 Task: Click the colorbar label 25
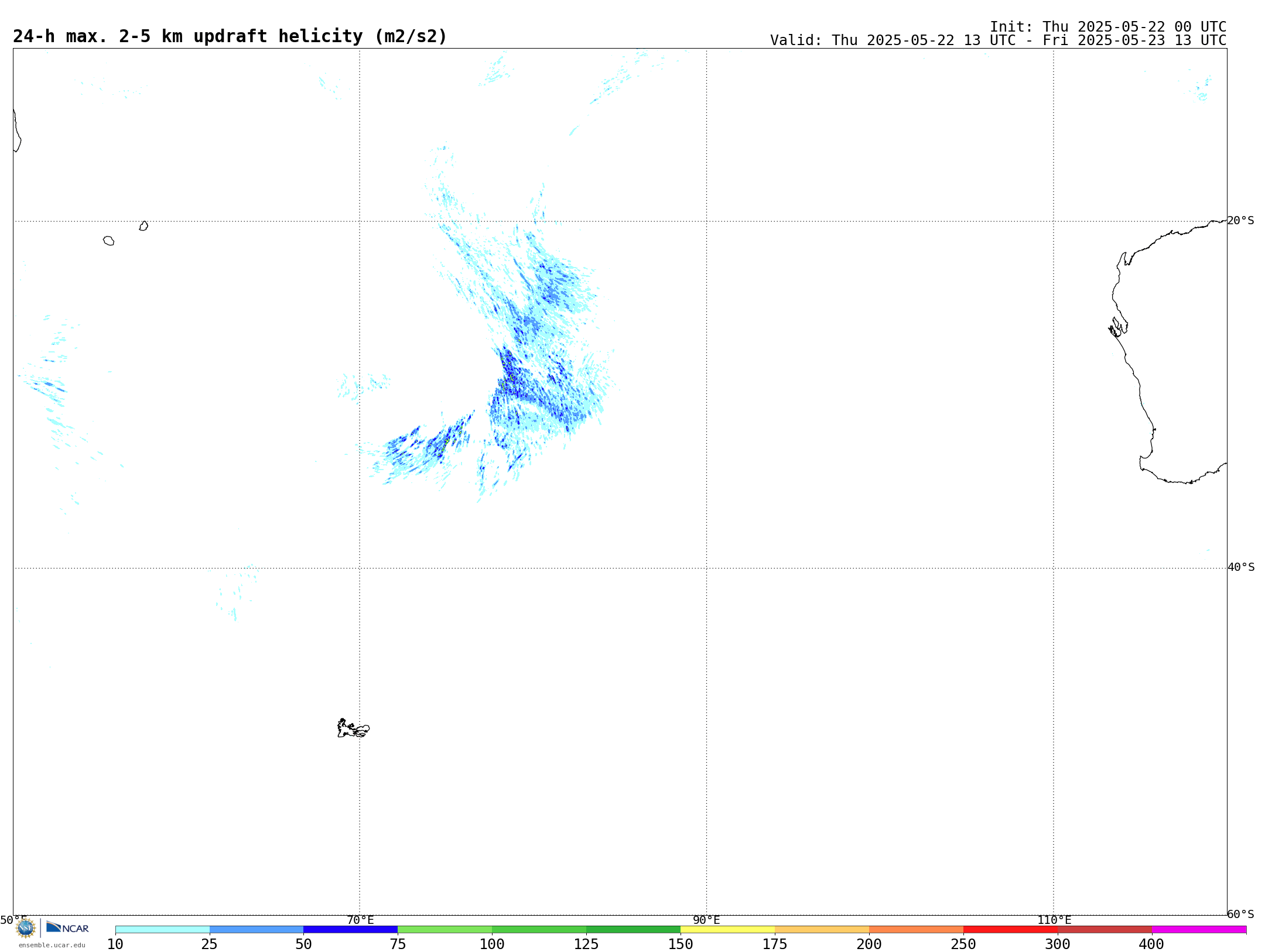(210, 944)
